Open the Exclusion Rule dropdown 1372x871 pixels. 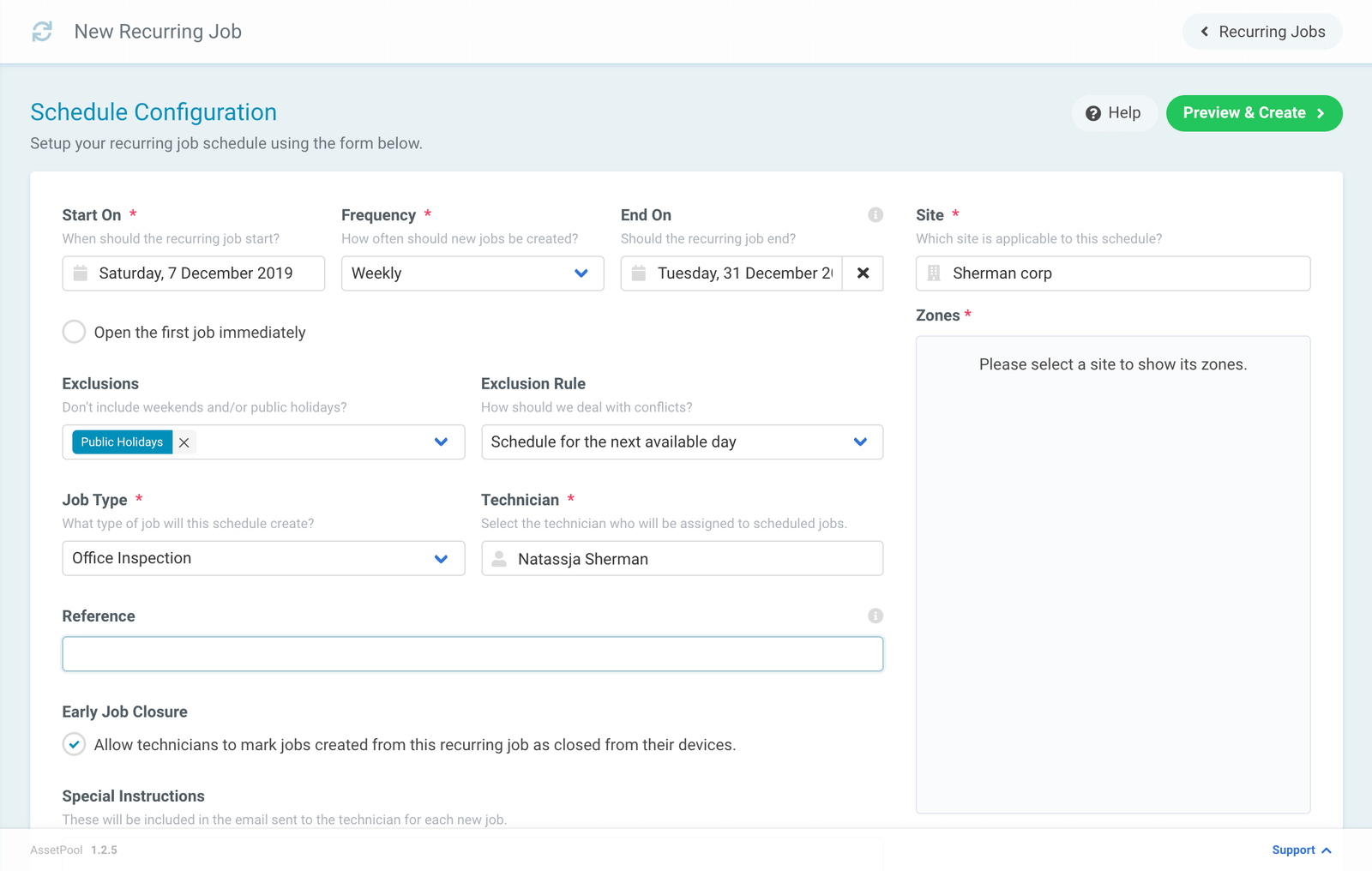682,442
